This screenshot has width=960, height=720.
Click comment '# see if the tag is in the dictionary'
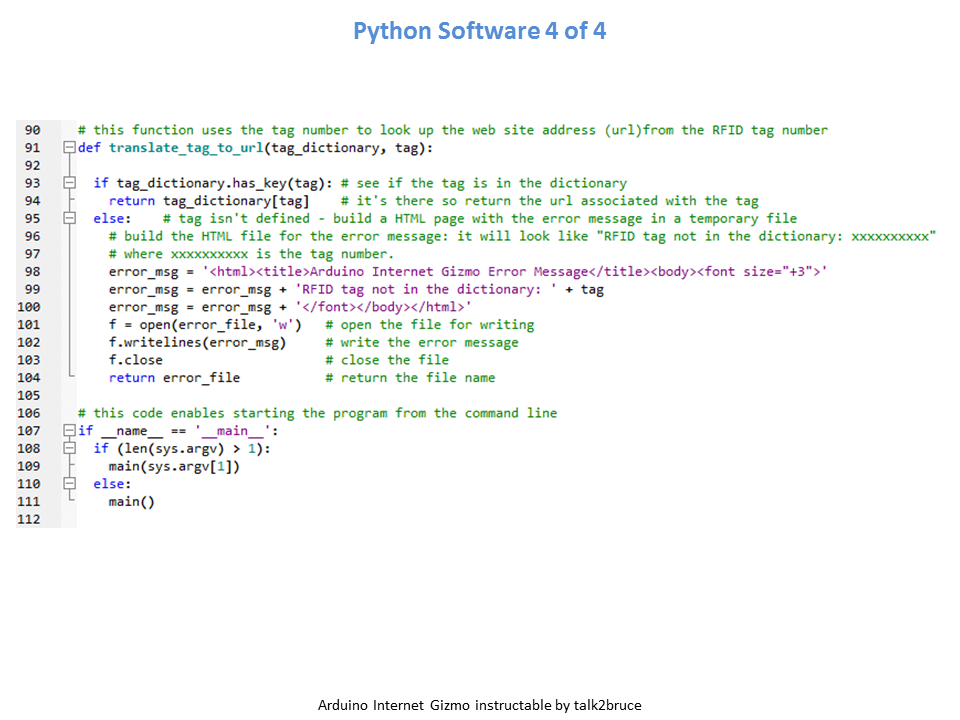pyautogui.click(x=484, y=183)
